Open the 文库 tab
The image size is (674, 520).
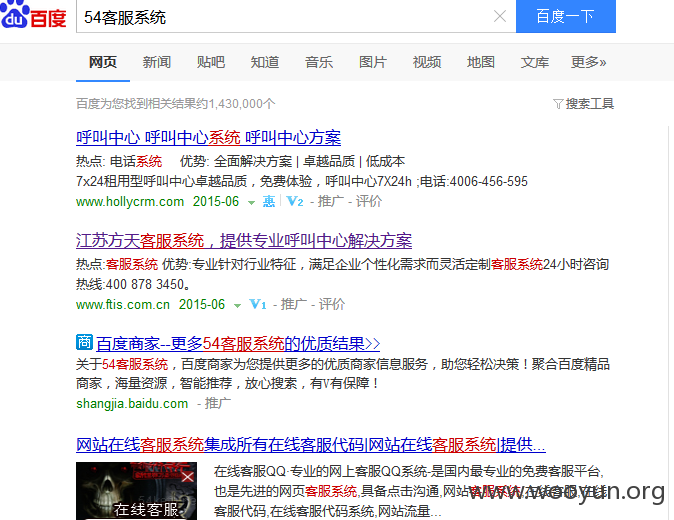(x=535, y=62)
